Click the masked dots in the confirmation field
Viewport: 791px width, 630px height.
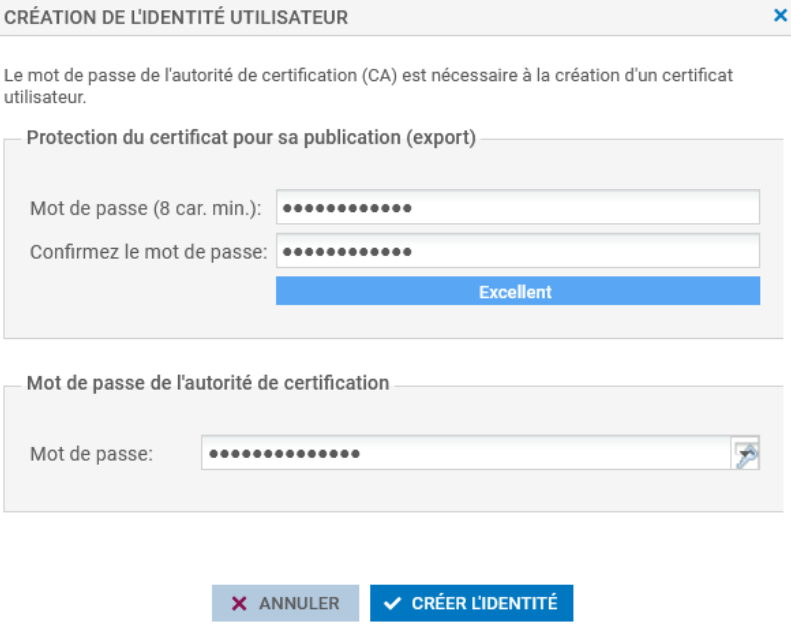tap(348, 251)
